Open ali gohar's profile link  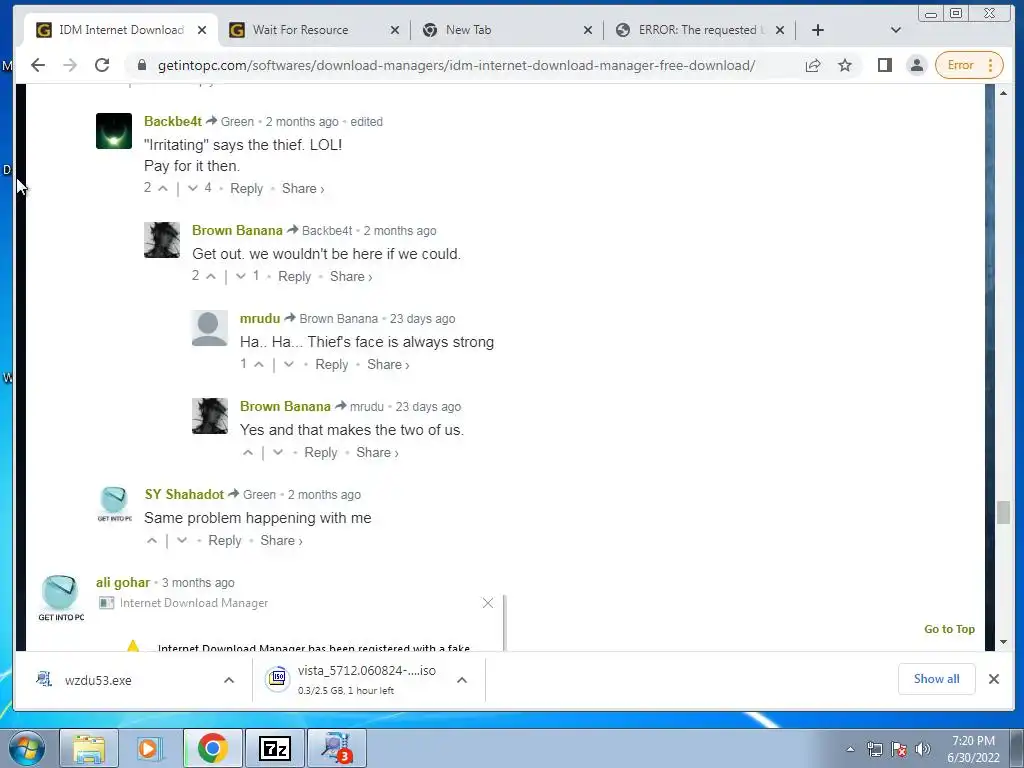tap(123, 583)
